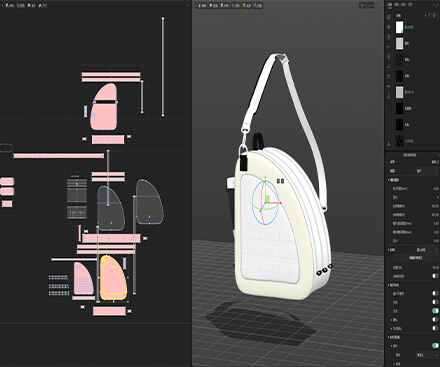Toggle the switch directly under the wide button
Image resolution: width=440 pixels, height=367 pixels.
[x=435, y=276]
